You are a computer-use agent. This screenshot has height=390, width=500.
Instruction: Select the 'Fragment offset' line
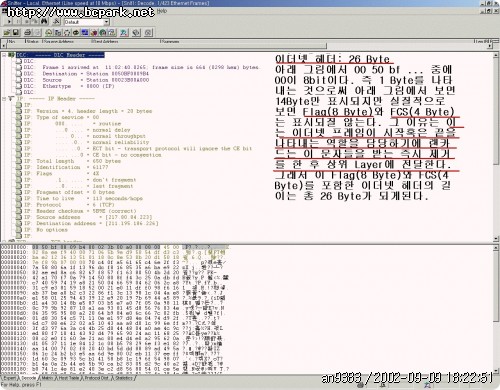(x=70, y=192)
